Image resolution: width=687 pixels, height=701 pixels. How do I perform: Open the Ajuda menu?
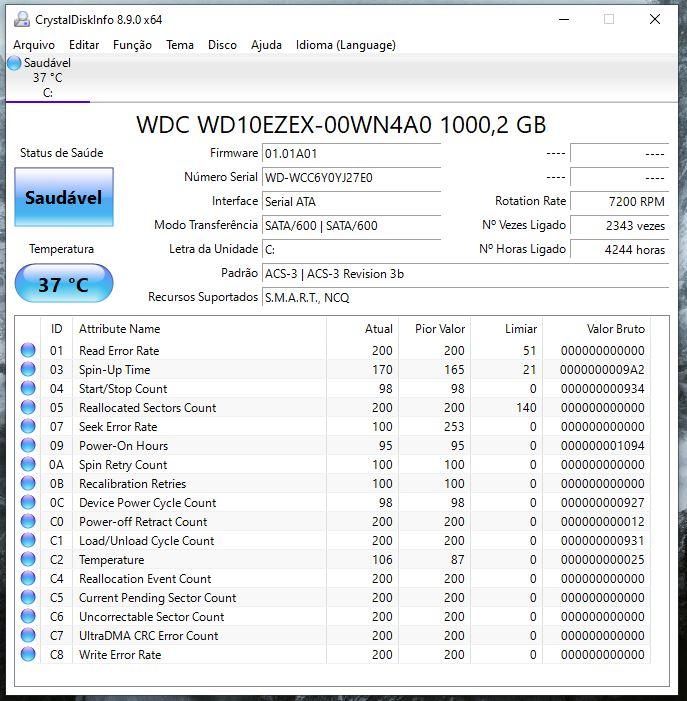tap(266, 45)
